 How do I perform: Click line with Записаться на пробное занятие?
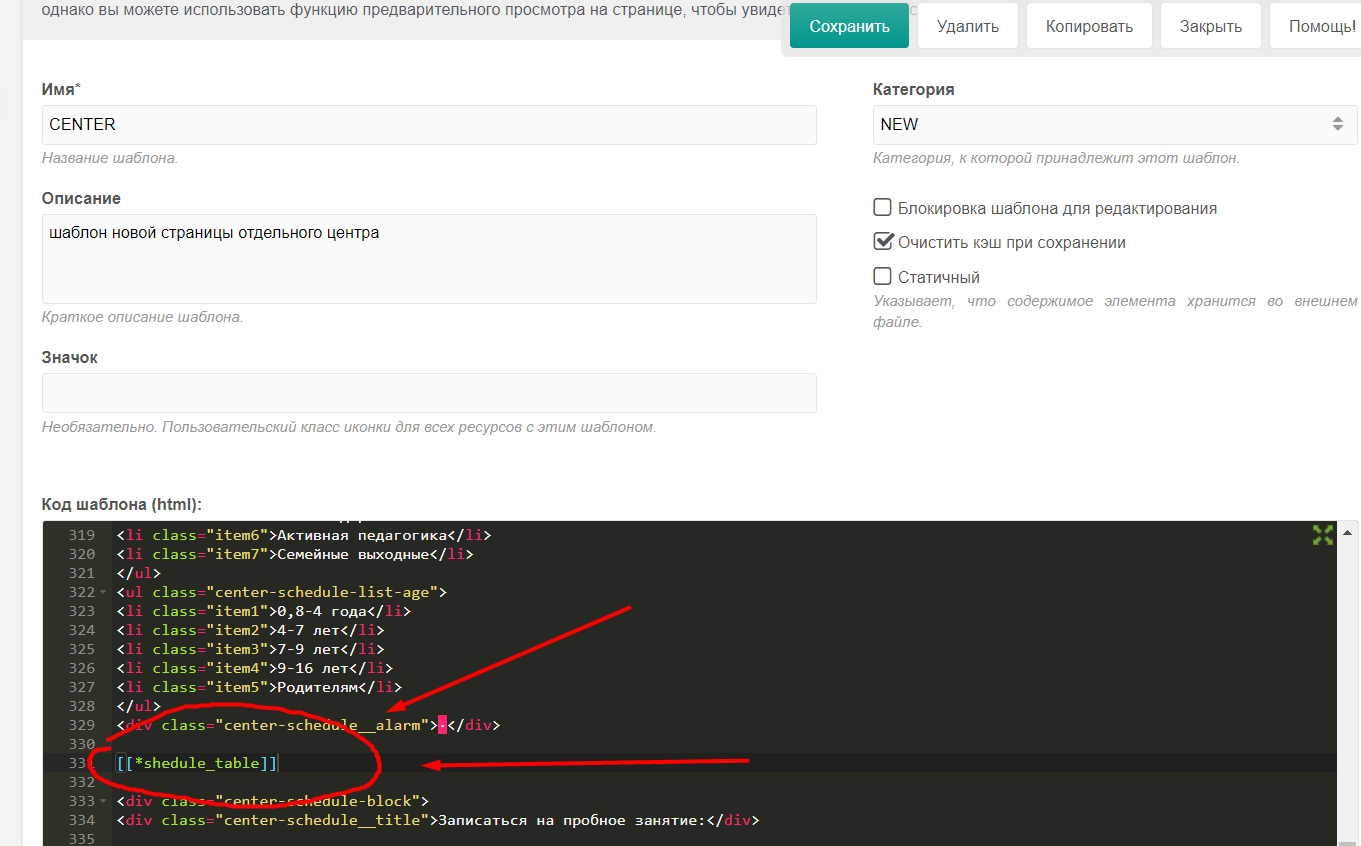438,820
